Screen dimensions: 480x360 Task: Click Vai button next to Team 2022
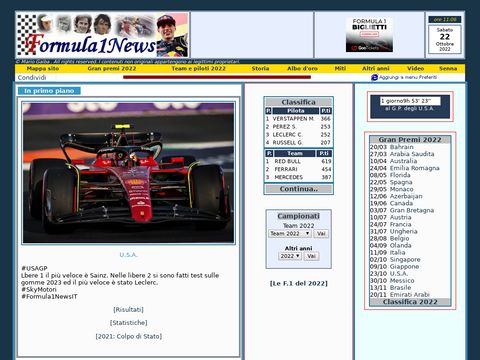click(x=321, y=234)
